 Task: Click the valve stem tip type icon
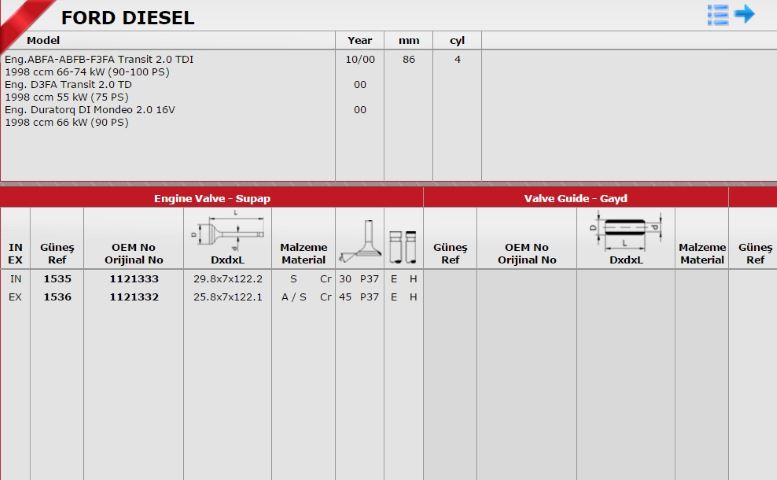(403, 246)
